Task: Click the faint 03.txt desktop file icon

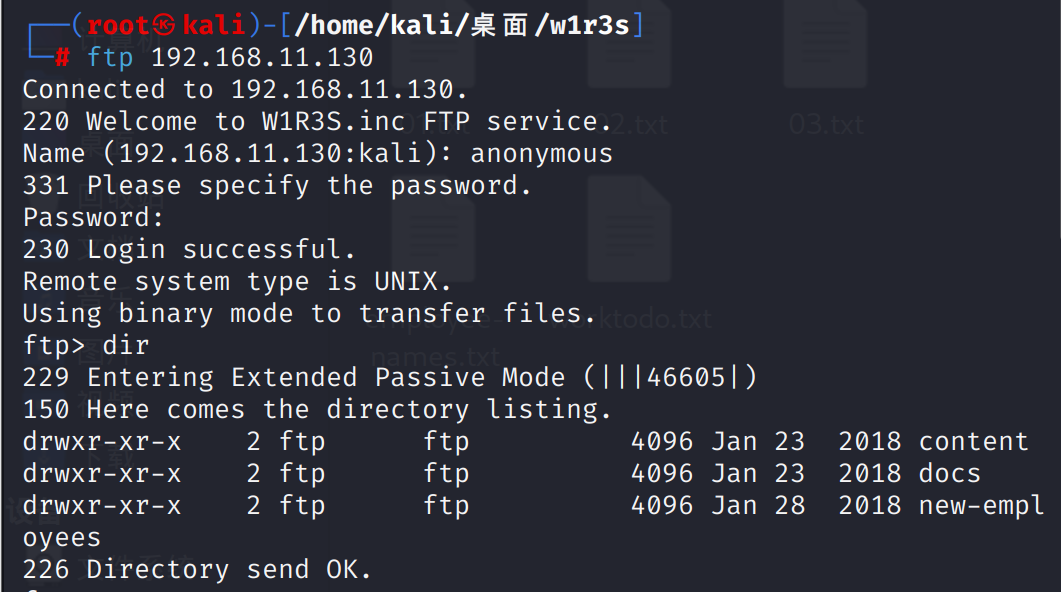Action: click(826, 45)
